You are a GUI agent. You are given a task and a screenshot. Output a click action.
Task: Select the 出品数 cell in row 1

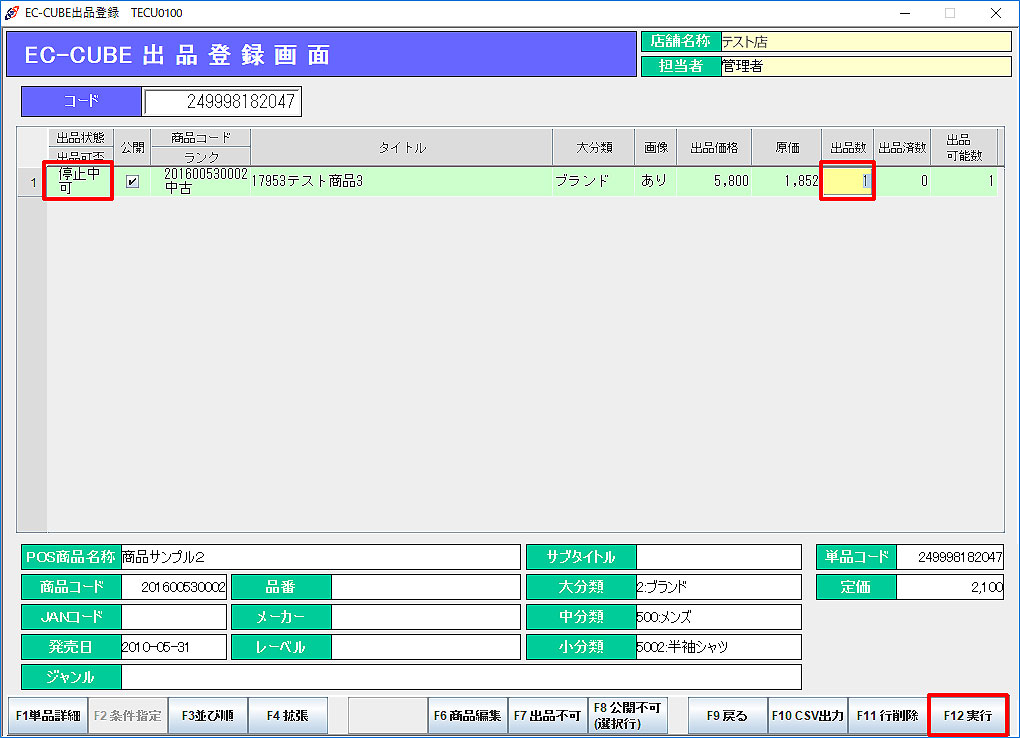pyautogui.click(x=847, y=181)
